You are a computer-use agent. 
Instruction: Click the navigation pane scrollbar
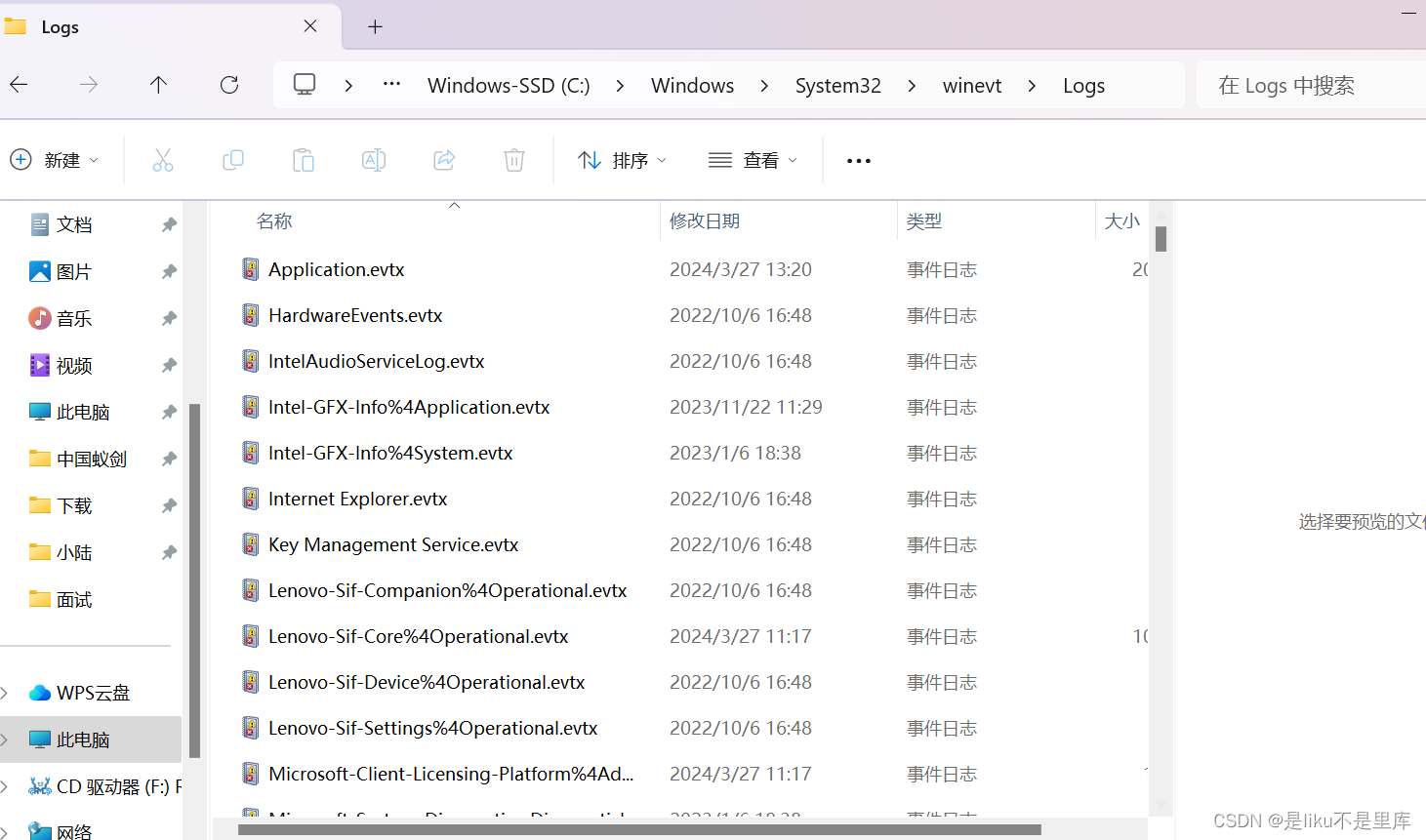pyautogui.click(x=194, y=580)
